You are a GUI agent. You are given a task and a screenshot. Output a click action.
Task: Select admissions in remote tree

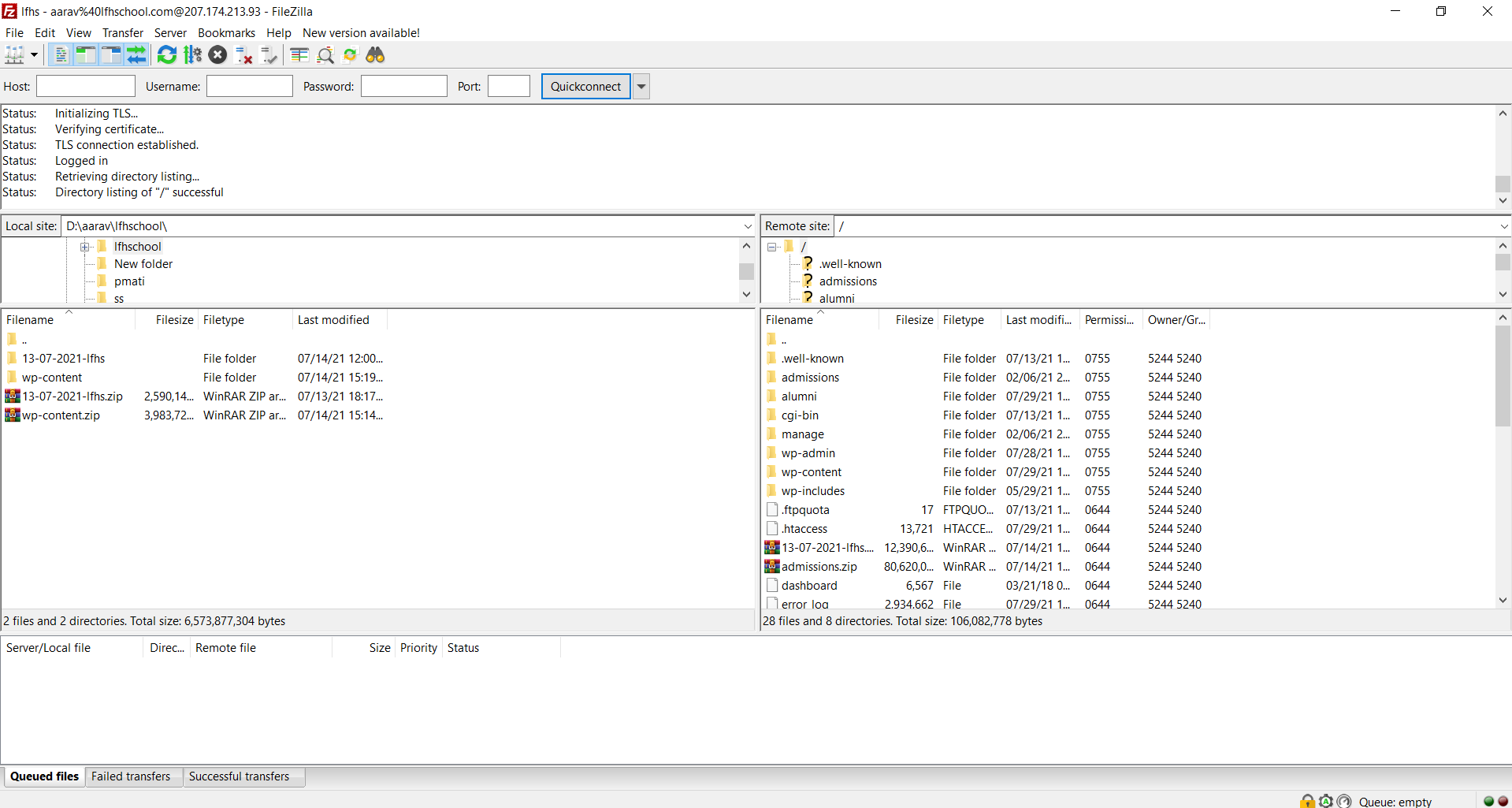pos(848,281)
